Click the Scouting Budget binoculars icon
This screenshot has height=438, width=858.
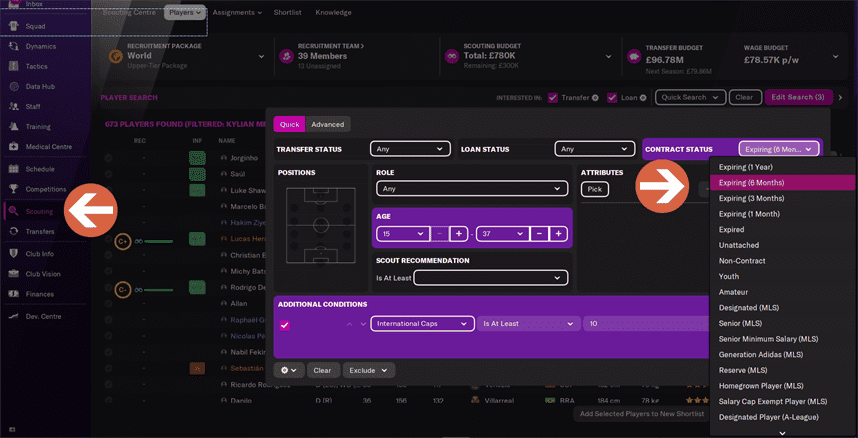[x=452, y=56]
